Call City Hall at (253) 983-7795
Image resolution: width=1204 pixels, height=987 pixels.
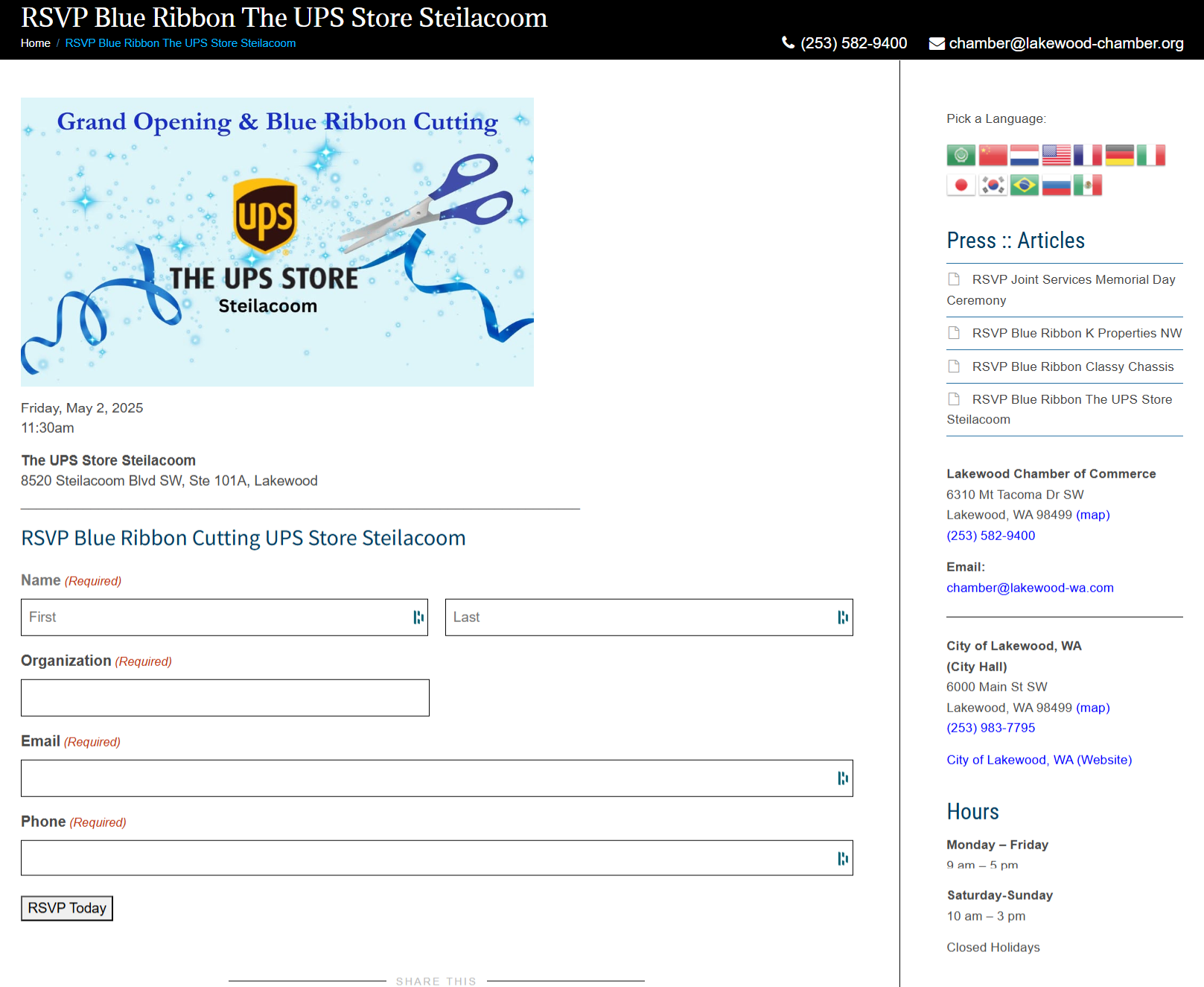click(x=990, y=728)
